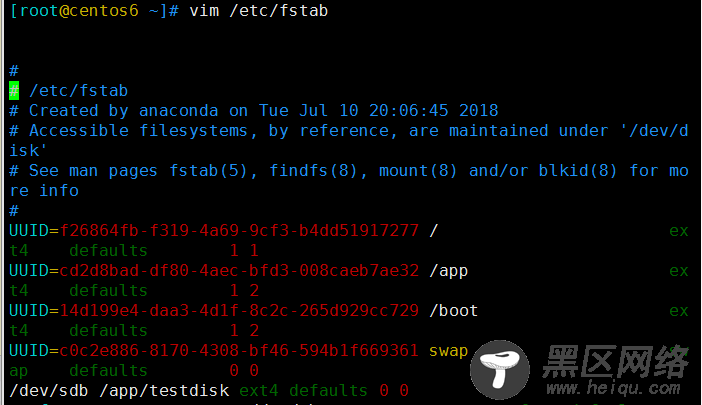Click the vim /etc/fstab command text

pos(258,11)
